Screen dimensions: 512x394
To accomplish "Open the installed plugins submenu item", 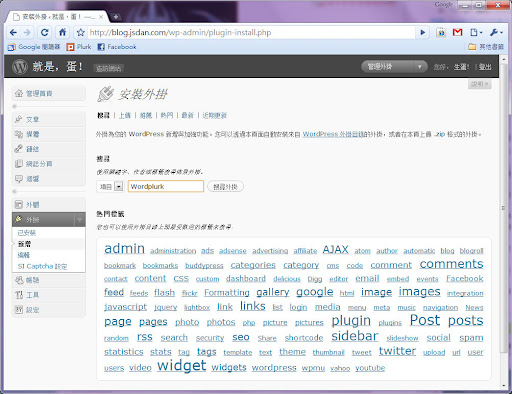I will [27, 233].
